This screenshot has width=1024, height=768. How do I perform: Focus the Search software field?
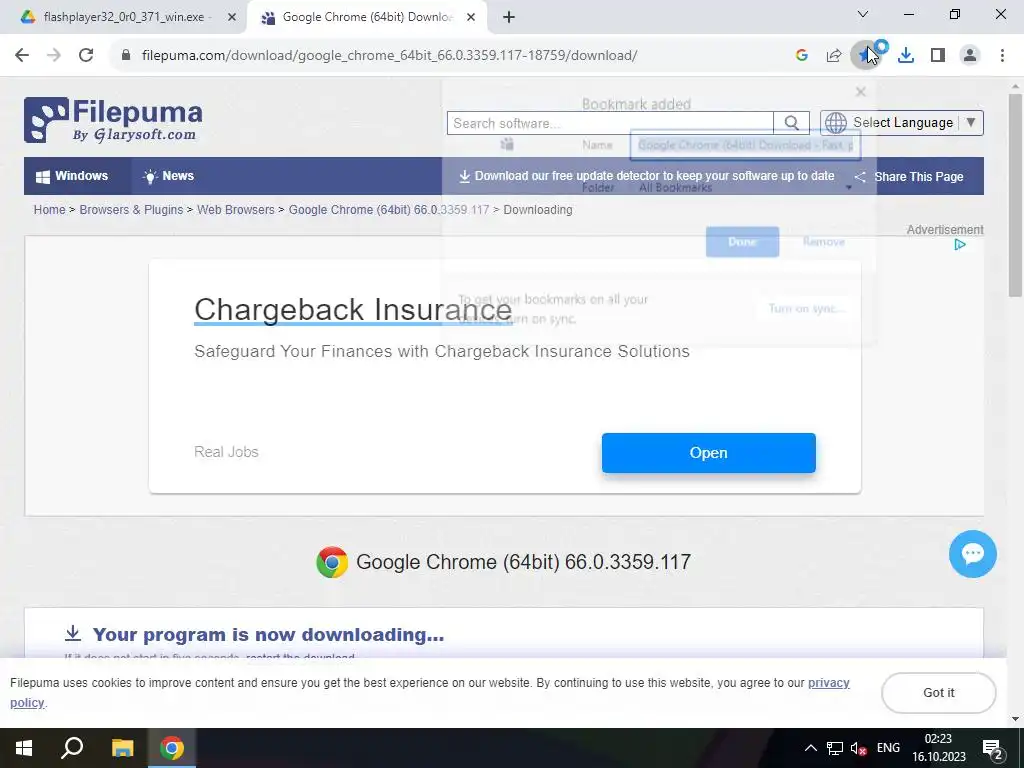(610, 123)
